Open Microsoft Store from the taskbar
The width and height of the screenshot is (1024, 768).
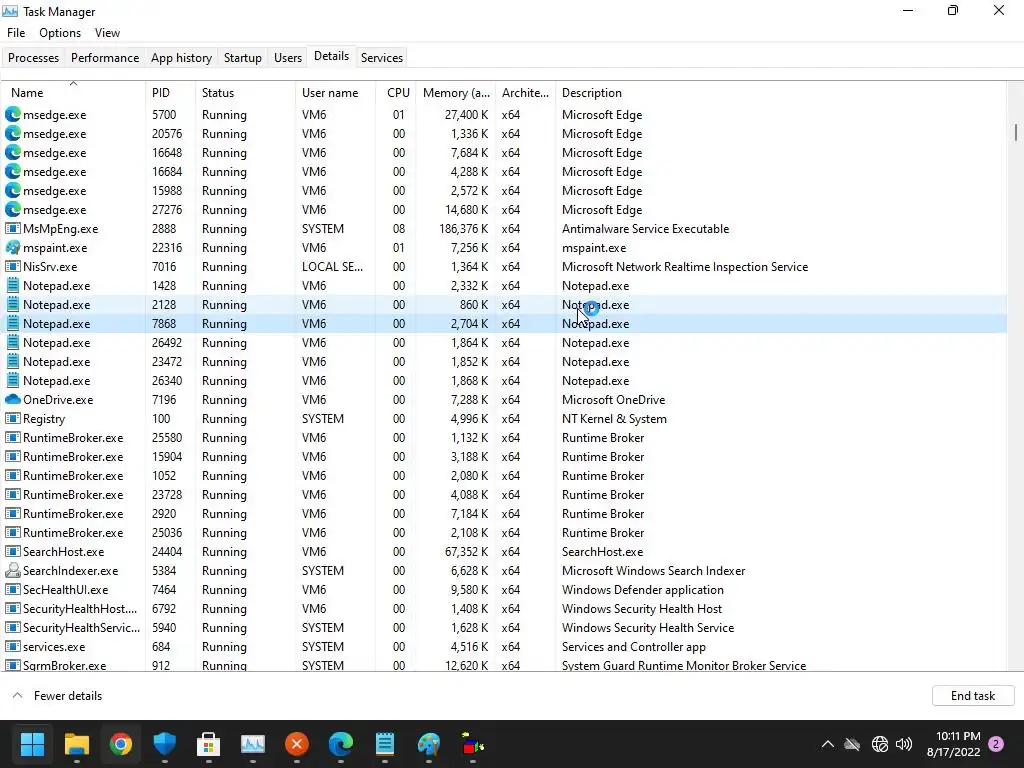(208, 744)
